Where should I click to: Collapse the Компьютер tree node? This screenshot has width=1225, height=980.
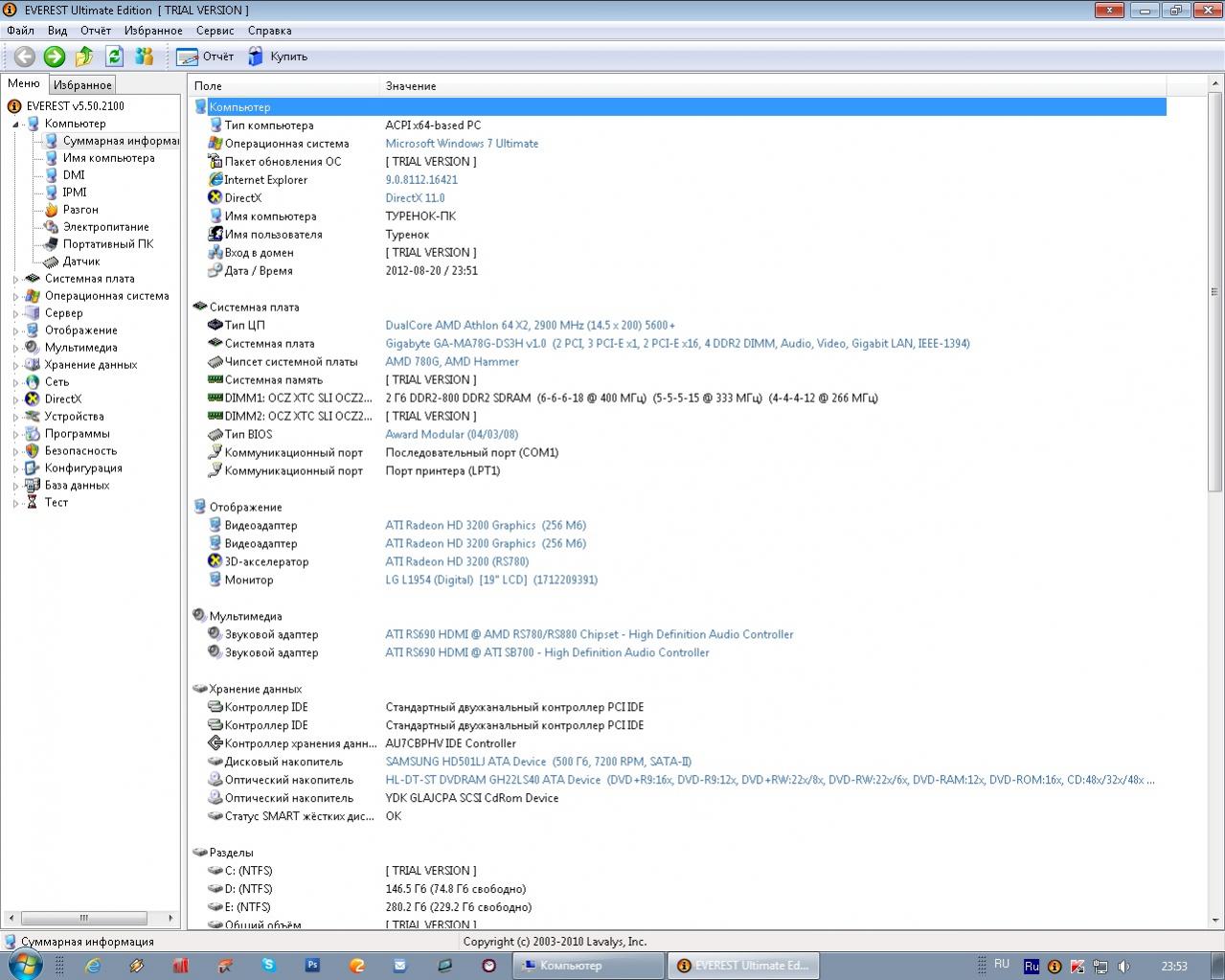tap(16, 124)
